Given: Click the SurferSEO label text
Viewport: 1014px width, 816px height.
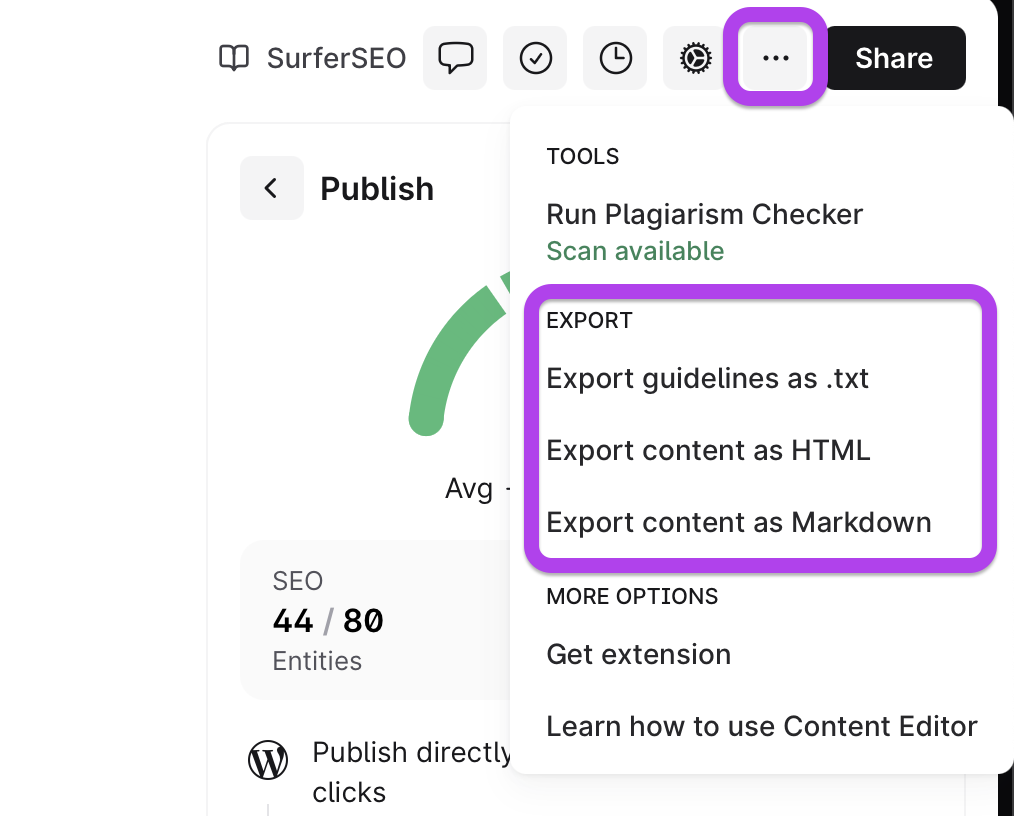Looking at the screenshot, I should [x=336, y=58].
